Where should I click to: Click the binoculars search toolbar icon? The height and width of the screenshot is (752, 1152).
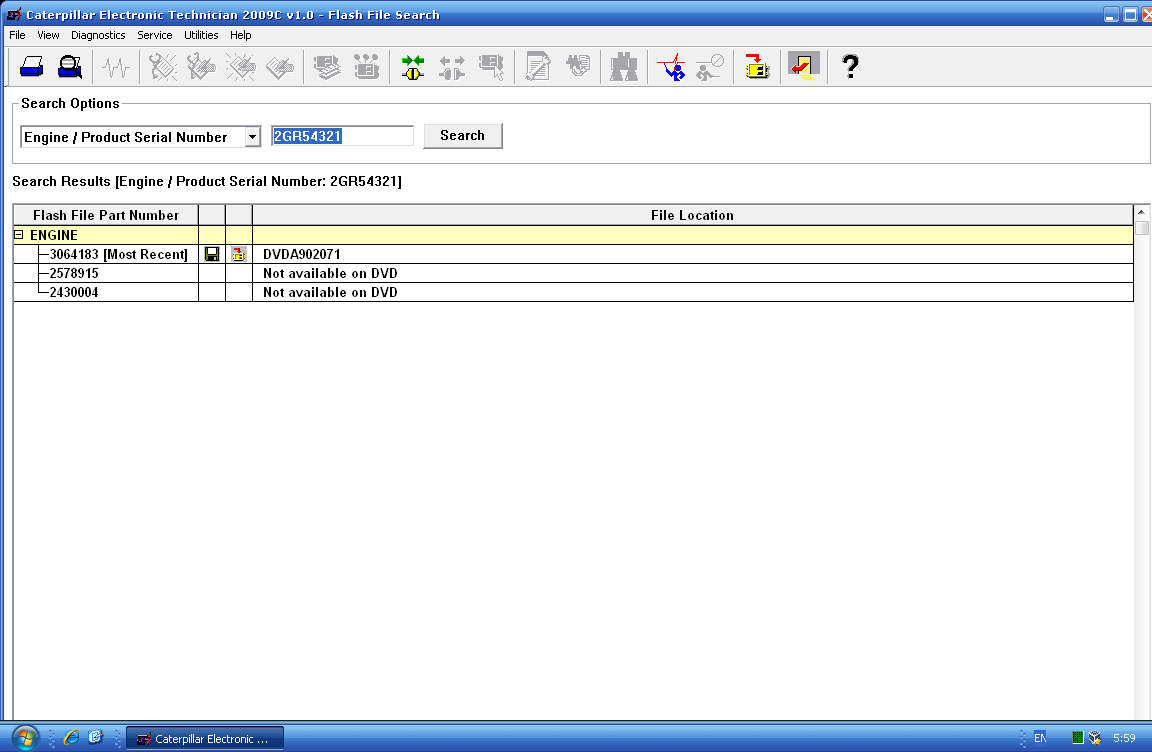[x=624, y=67]
